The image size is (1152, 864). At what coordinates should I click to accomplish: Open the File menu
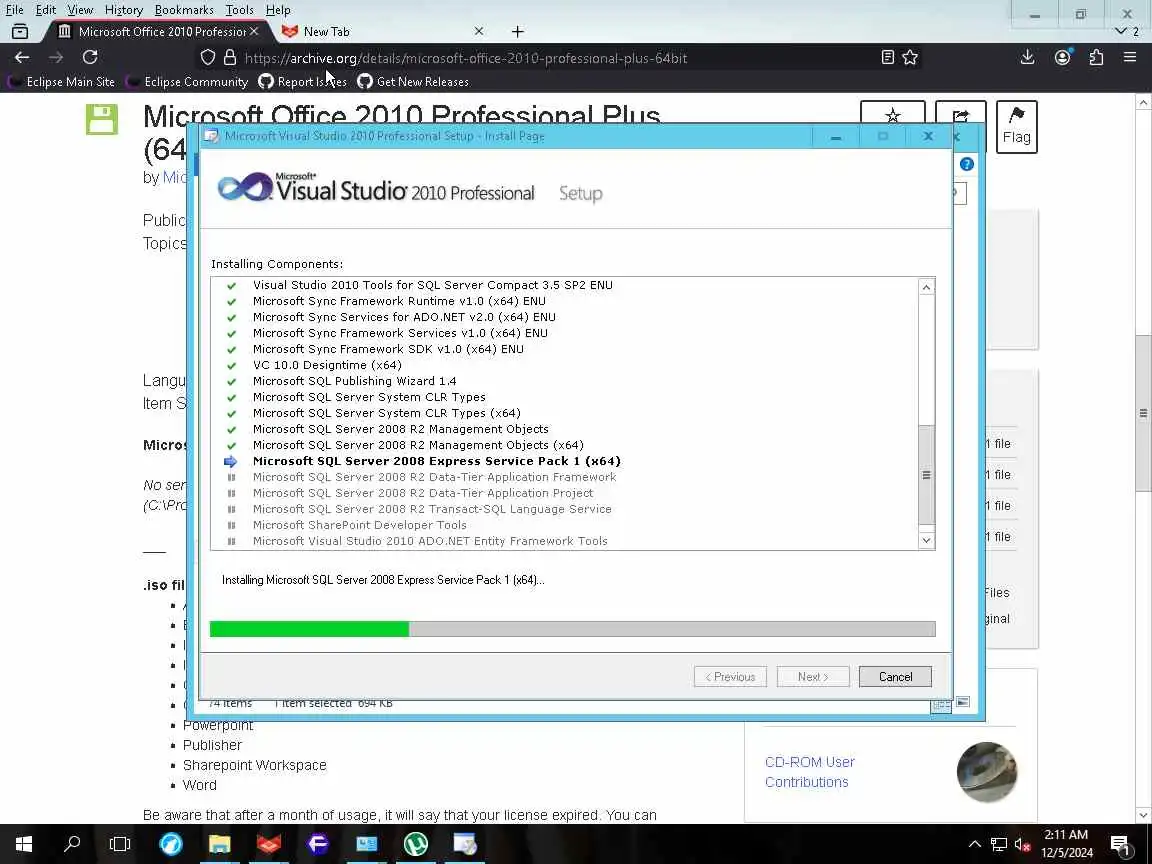pos(15,10)
